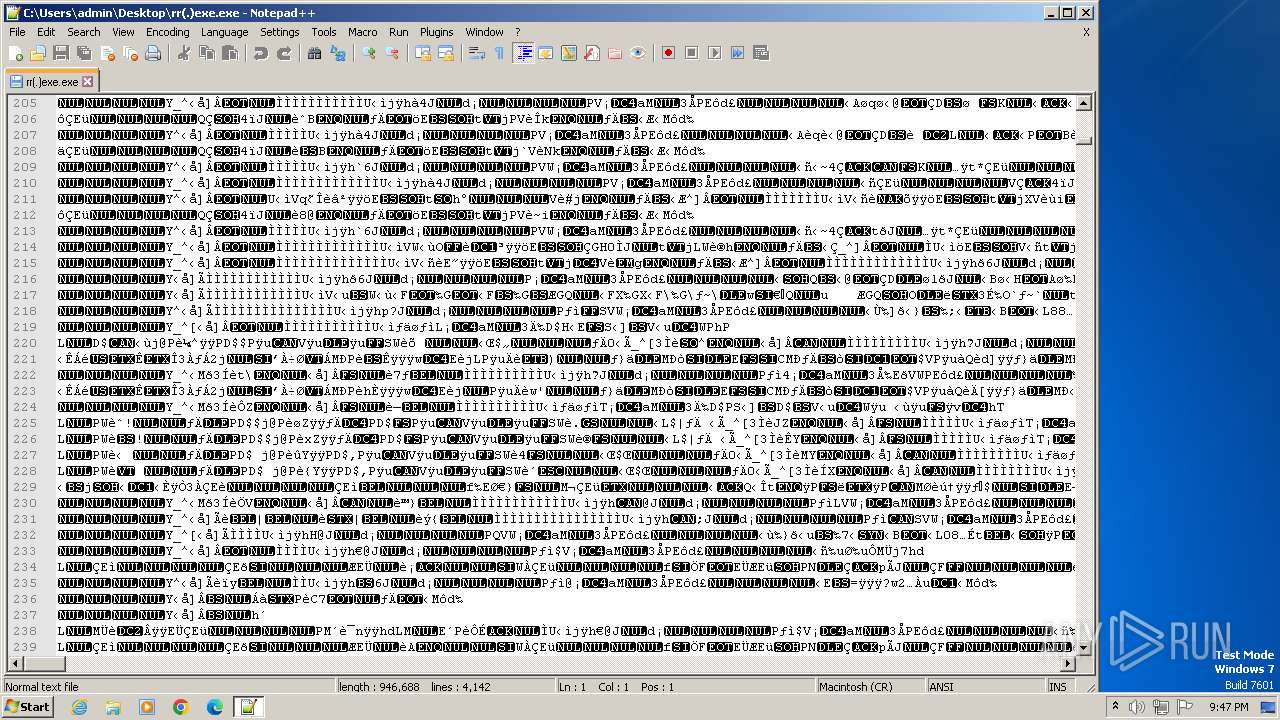
Task: Click the Open file toolbar icon
Action: tap(38, 53)
